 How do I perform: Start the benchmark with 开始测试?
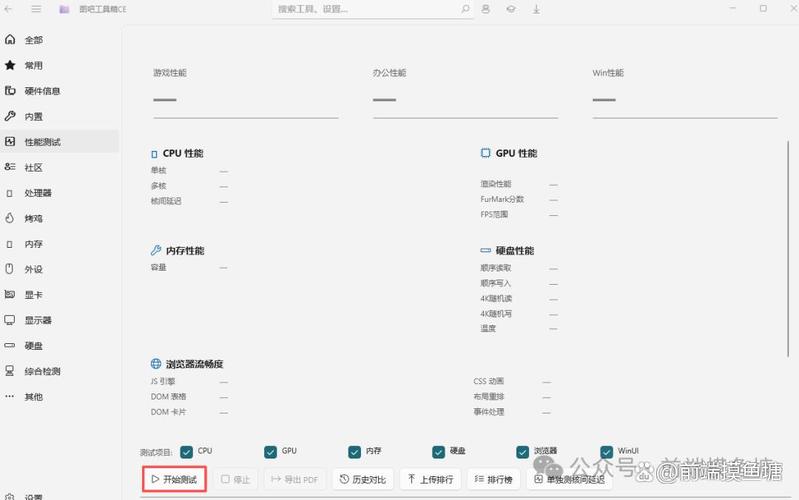click(x=174, y=479)
